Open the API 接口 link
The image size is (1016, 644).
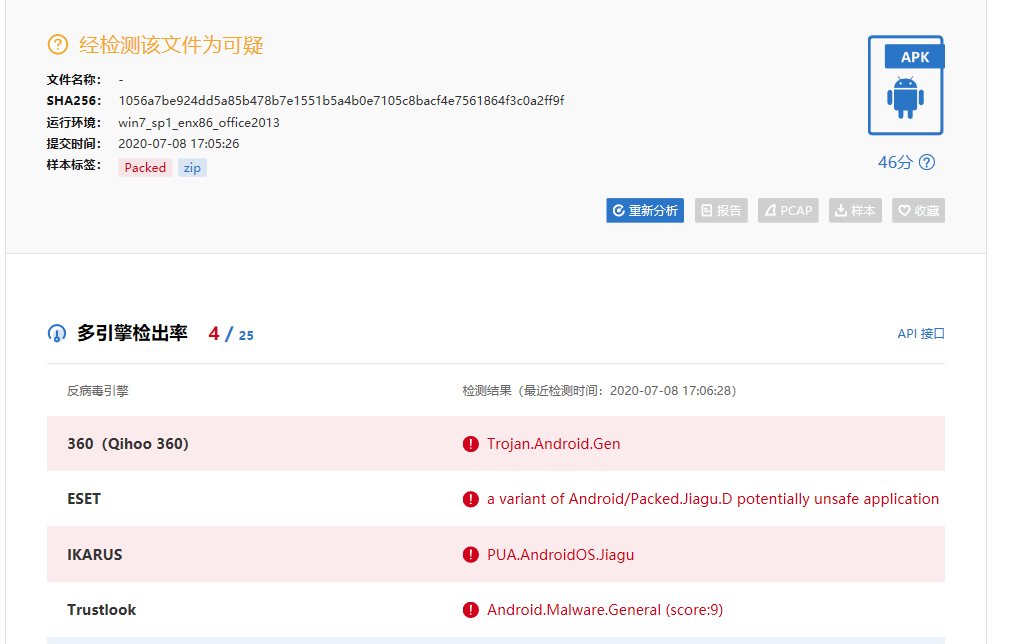pos(920,334)
